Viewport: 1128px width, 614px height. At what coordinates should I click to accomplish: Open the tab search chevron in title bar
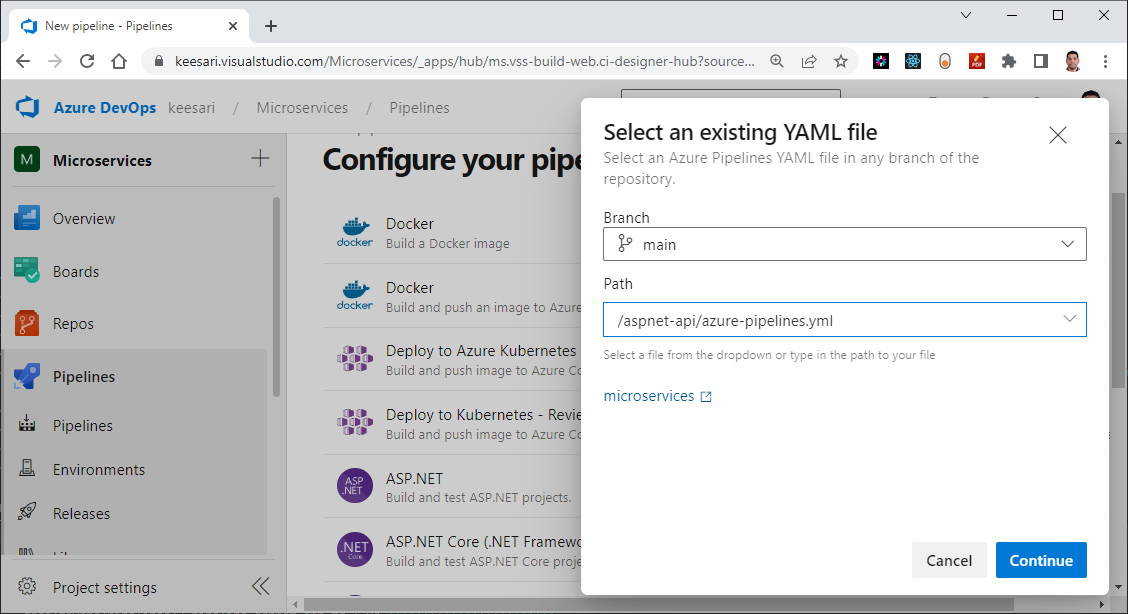click(x=966, y=15)
